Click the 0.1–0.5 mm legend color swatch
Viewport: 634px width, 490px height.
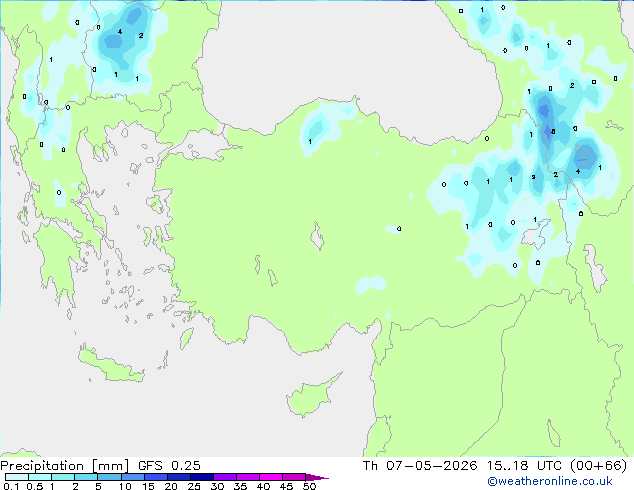click(x=17, y=477)
